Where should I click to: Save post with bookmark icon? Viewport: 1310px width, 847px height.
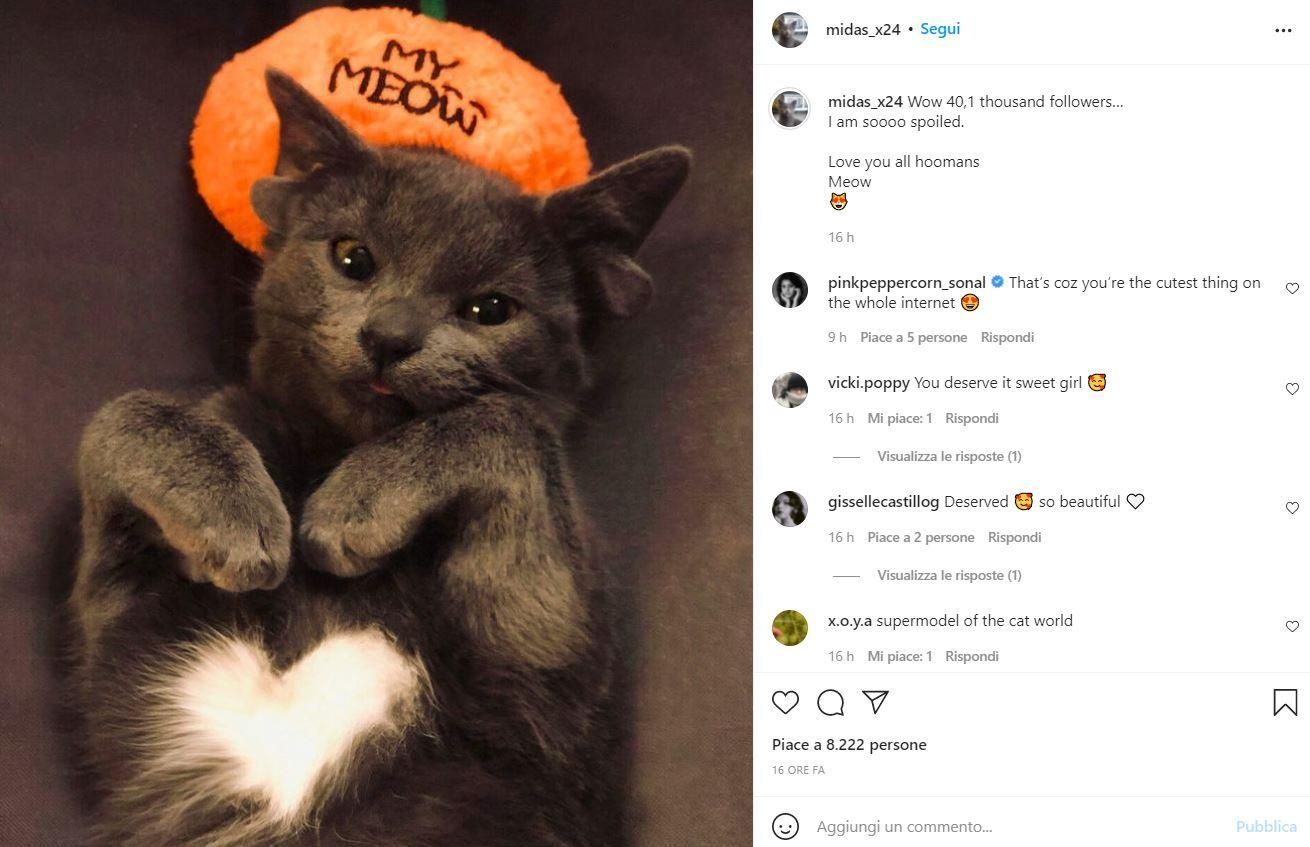(1285, 702)
